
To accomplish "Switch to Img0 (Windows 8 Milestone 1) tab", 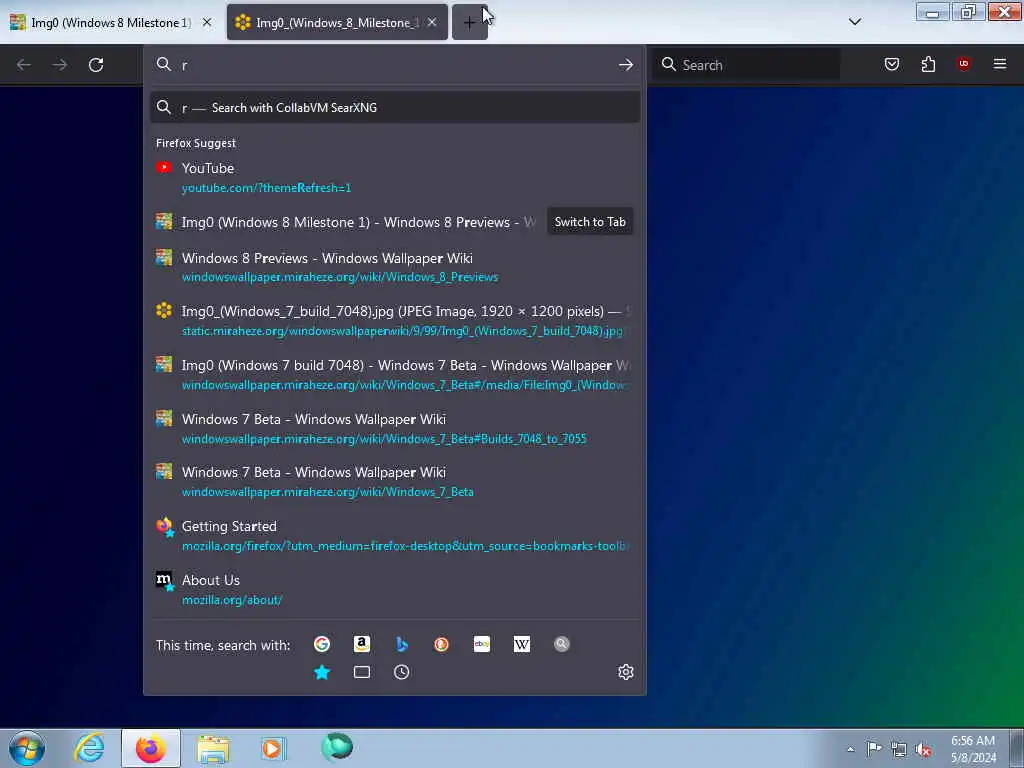I will pyautogui.click(x=111, y=23).
